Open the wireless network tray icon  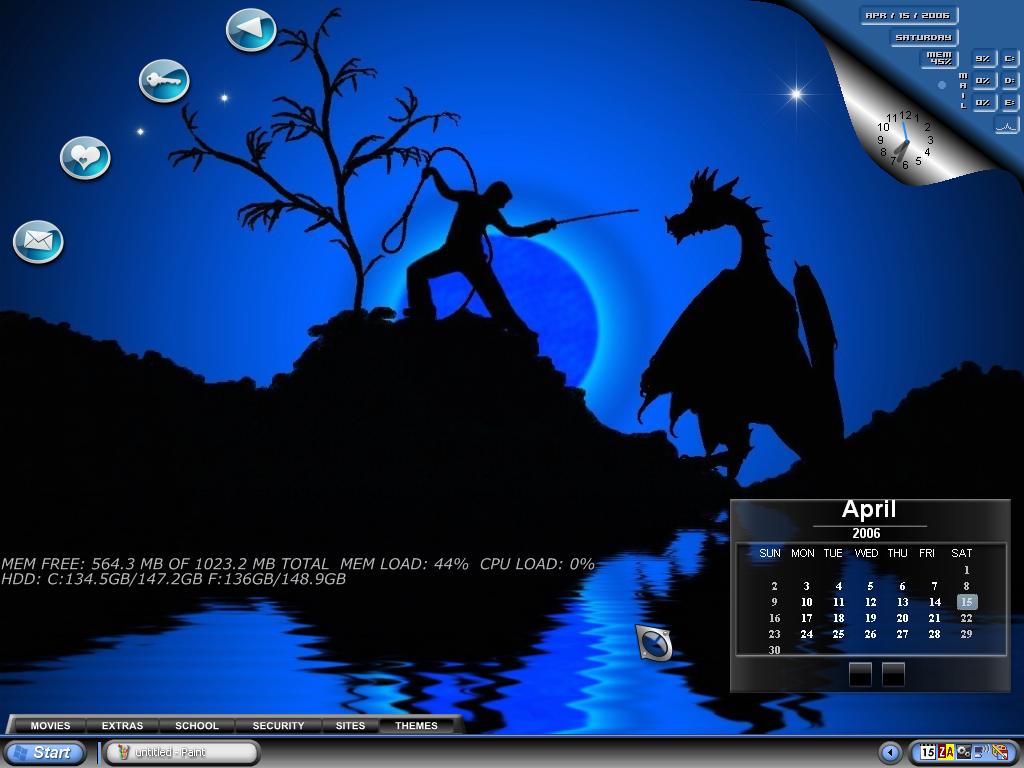point(982,752)
